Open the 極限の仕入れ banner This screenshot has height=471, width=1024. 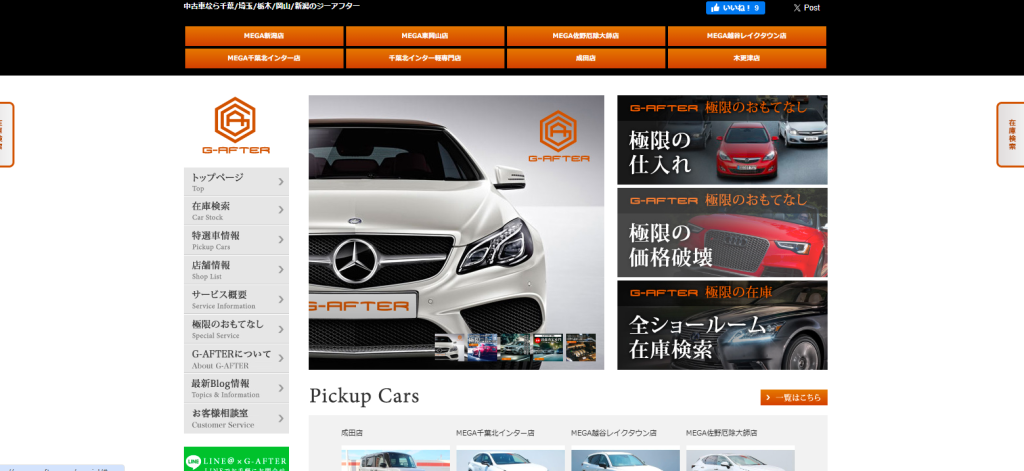(x=722, y=140)
